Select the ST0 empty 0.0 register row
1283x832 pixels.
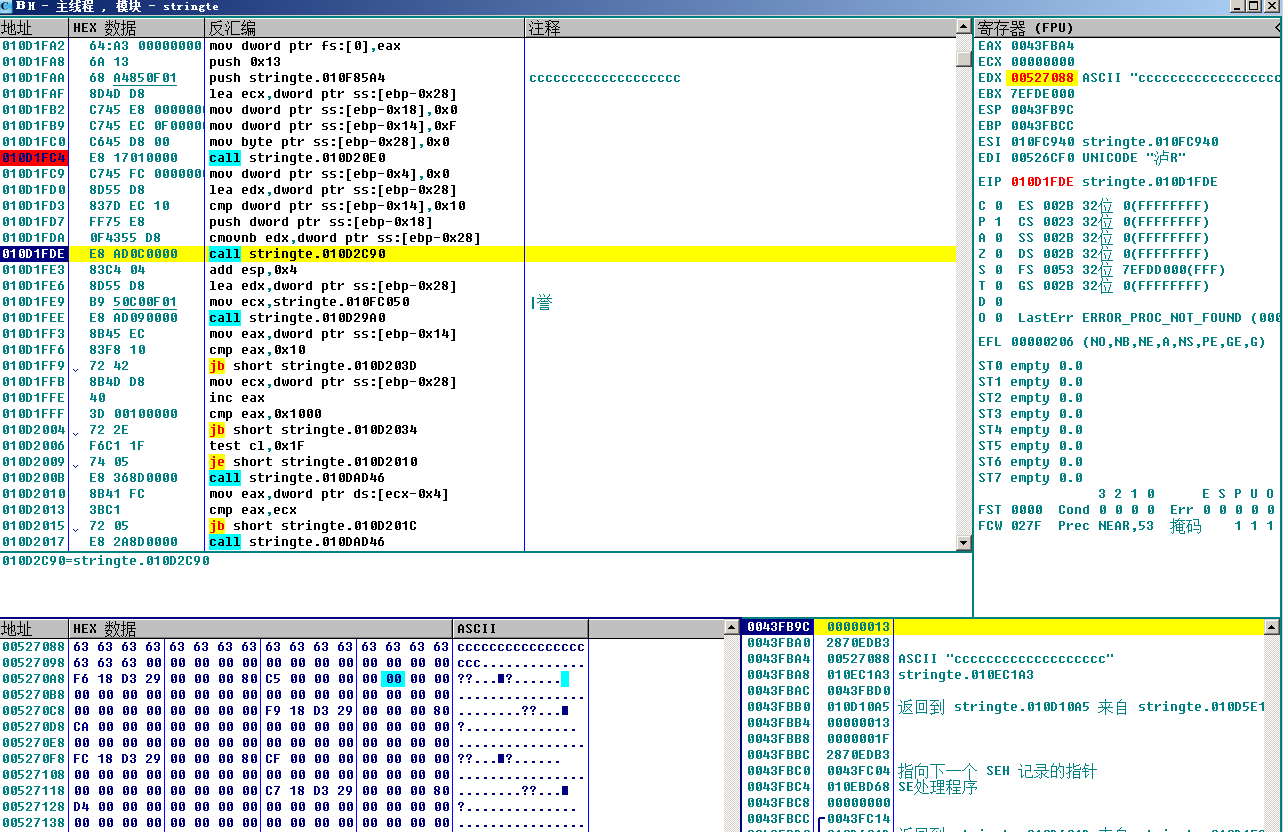pos(1030,366)
